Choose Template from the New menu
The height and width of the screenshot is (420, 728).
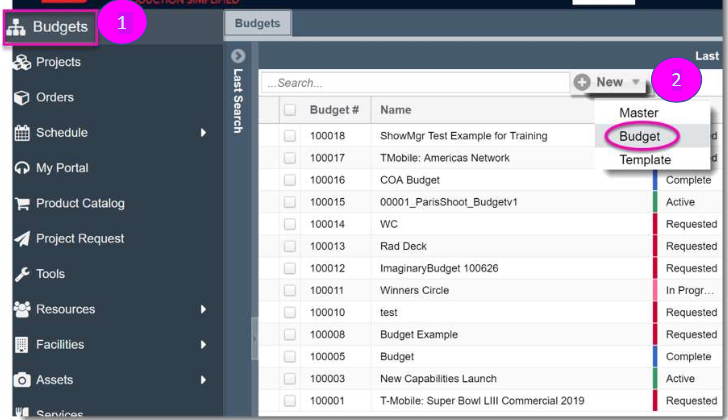pos(645,160)
